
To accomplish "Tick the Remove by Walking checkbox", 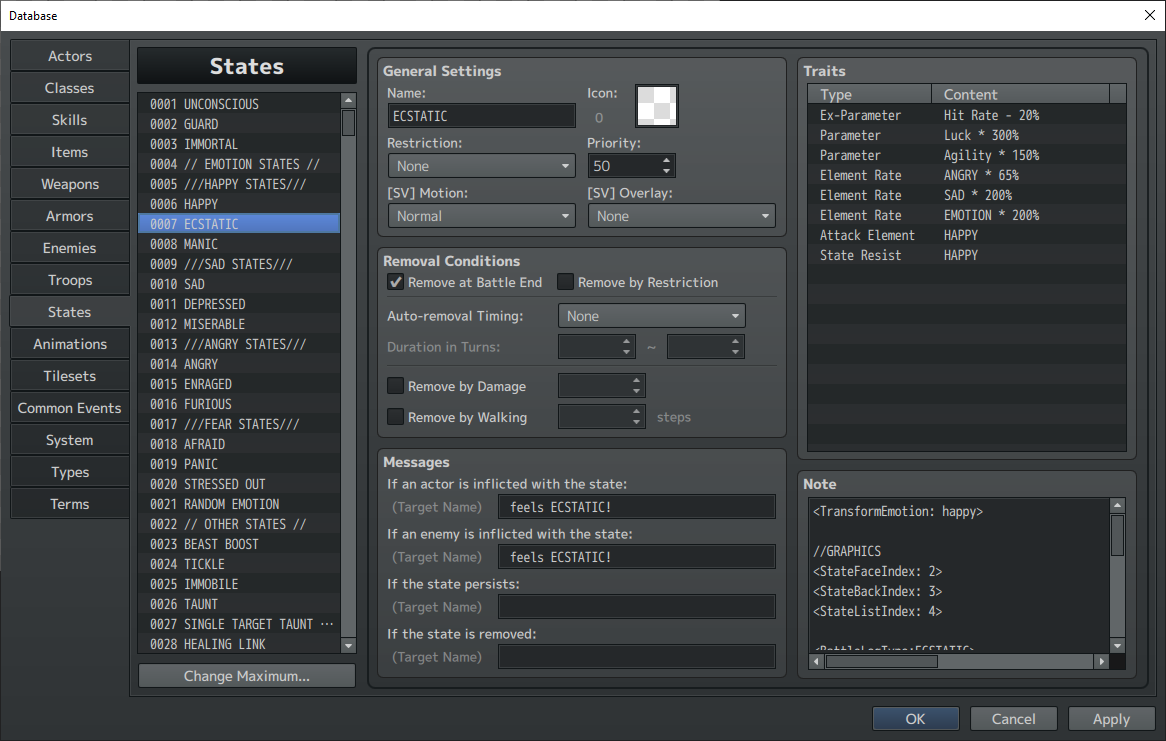I will [396, 417].
